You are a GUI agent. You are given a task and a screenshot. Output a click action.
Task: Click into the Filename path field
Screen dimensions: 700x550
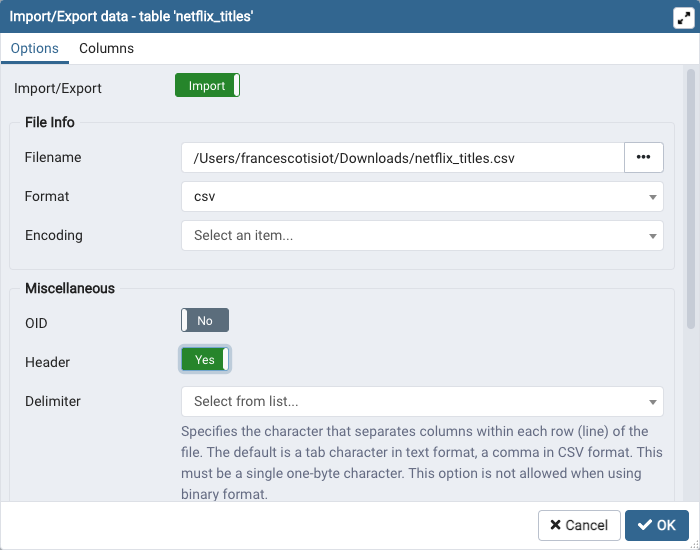[402, 158]
